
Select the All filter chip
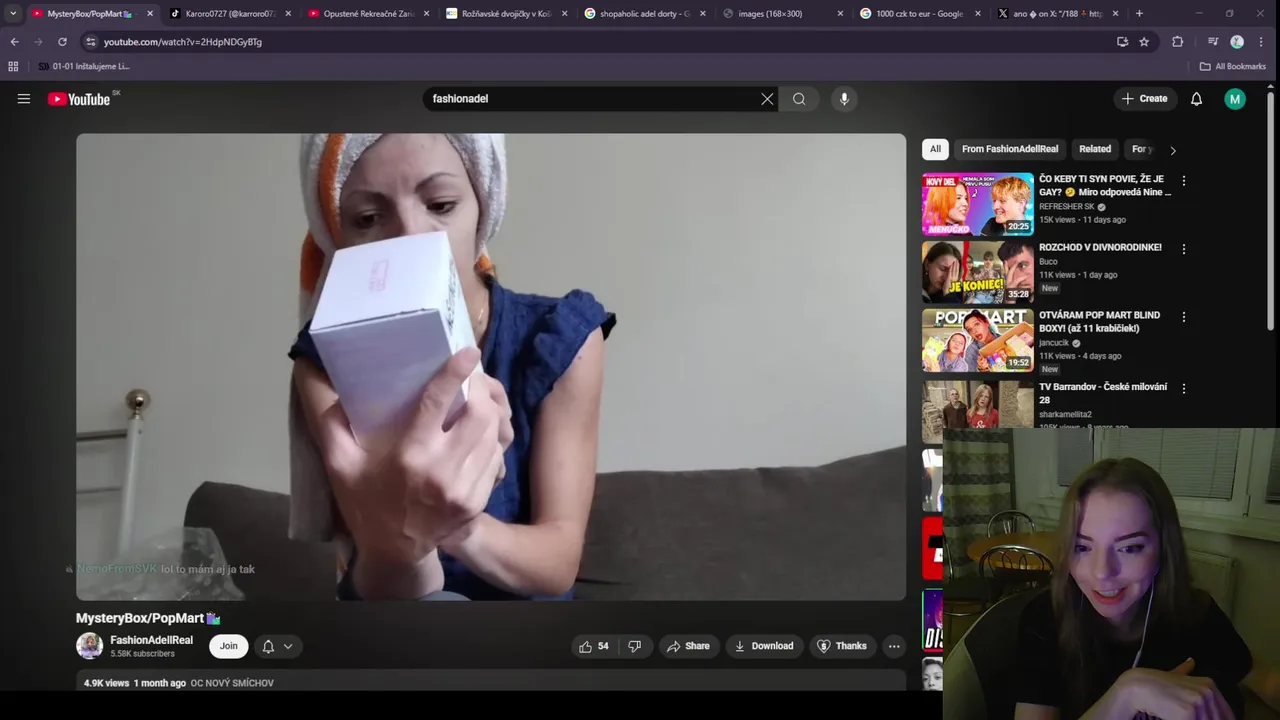(935, 149)
